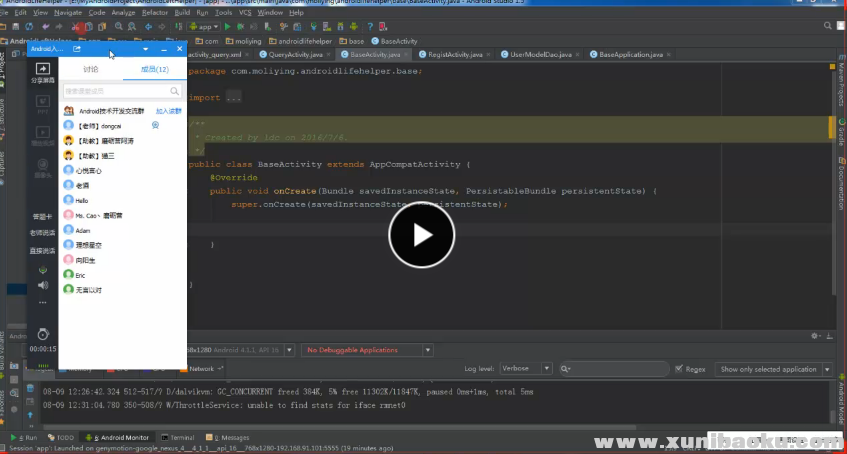The image size is (847, 454).
Task: Click the green Run app icon
Action: click(228, 27)
